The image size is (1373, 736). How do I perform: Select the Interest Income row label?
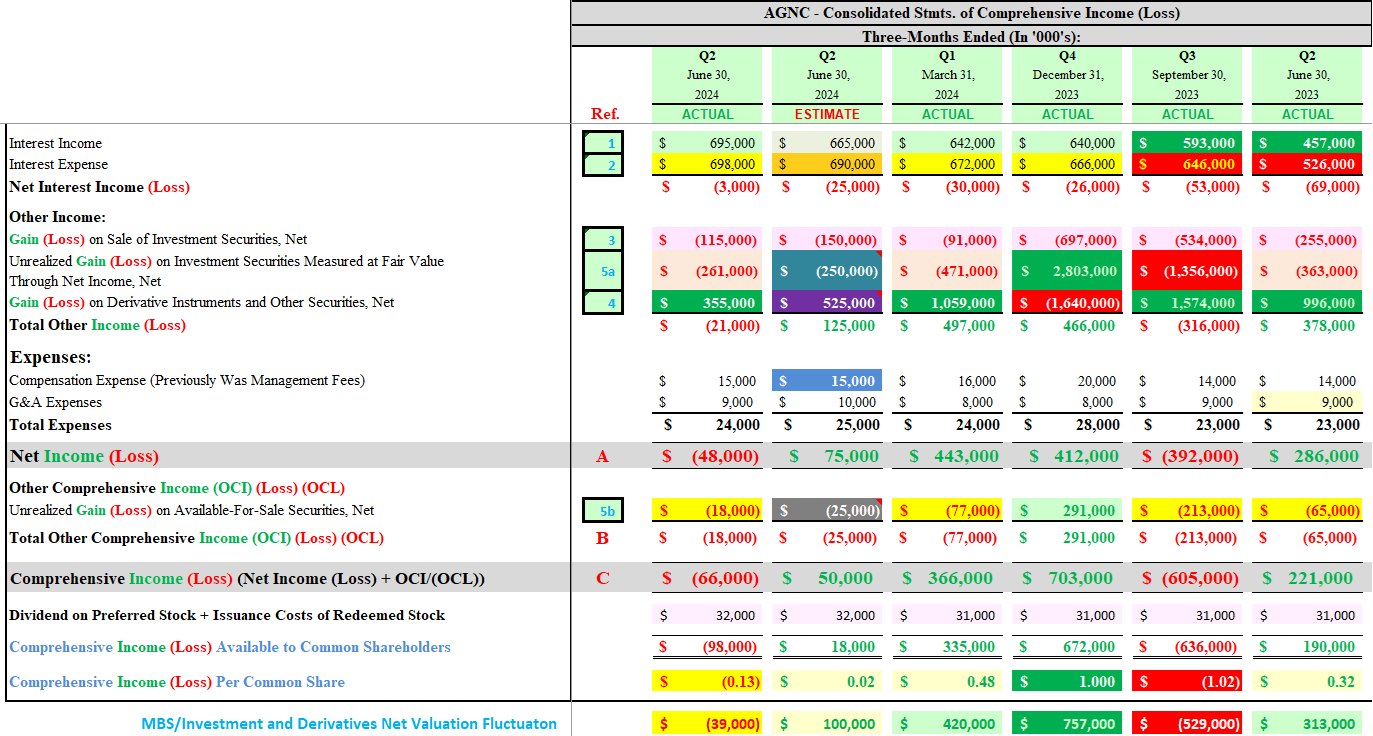55,143
